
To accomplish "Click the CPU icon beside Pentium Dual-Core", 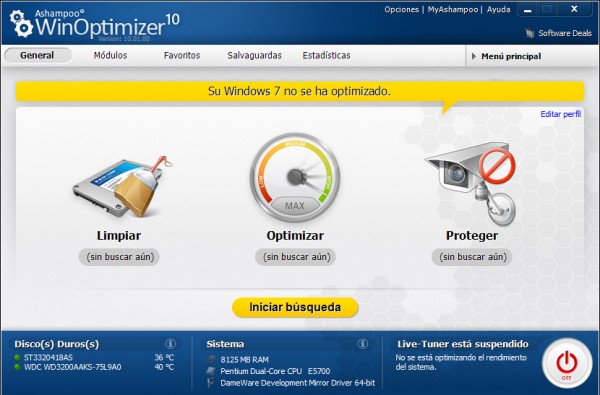I will (x=211, y=371).
